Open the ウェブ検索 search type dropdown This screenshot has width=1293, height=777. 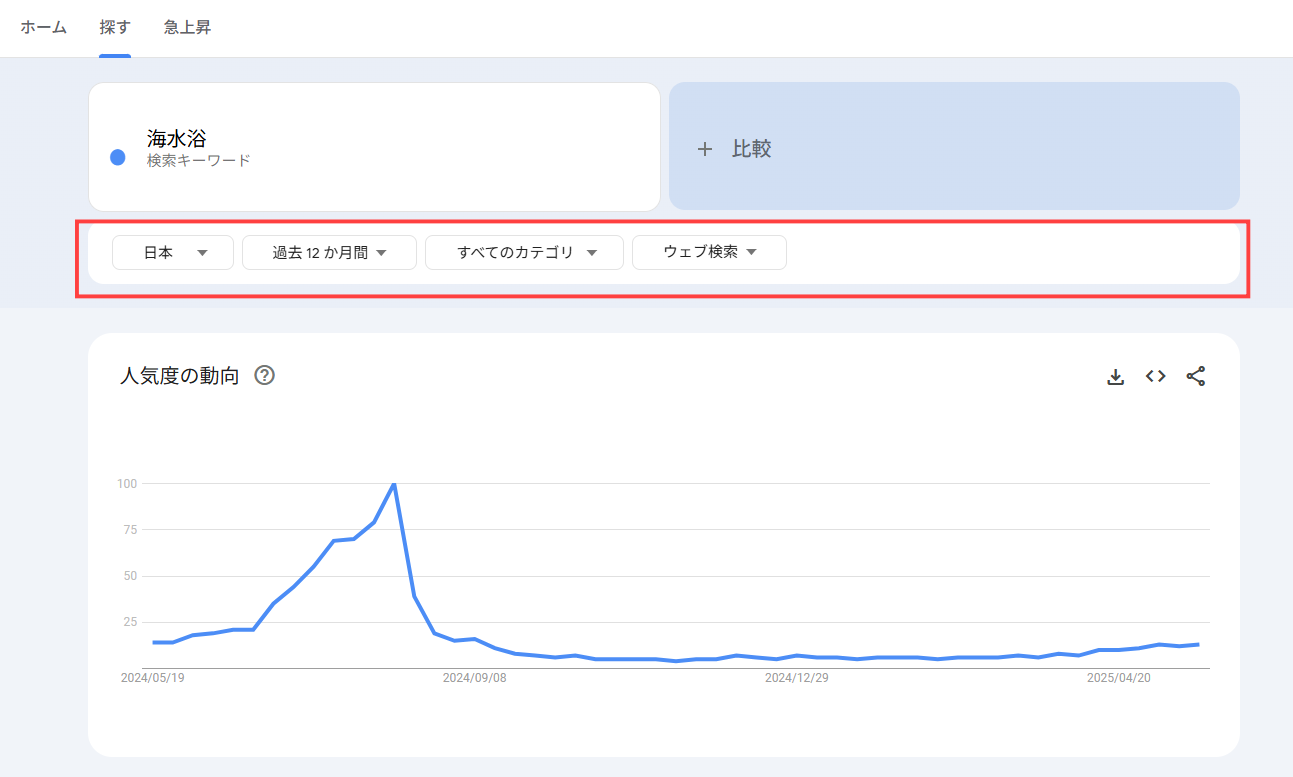click(709, 253)
